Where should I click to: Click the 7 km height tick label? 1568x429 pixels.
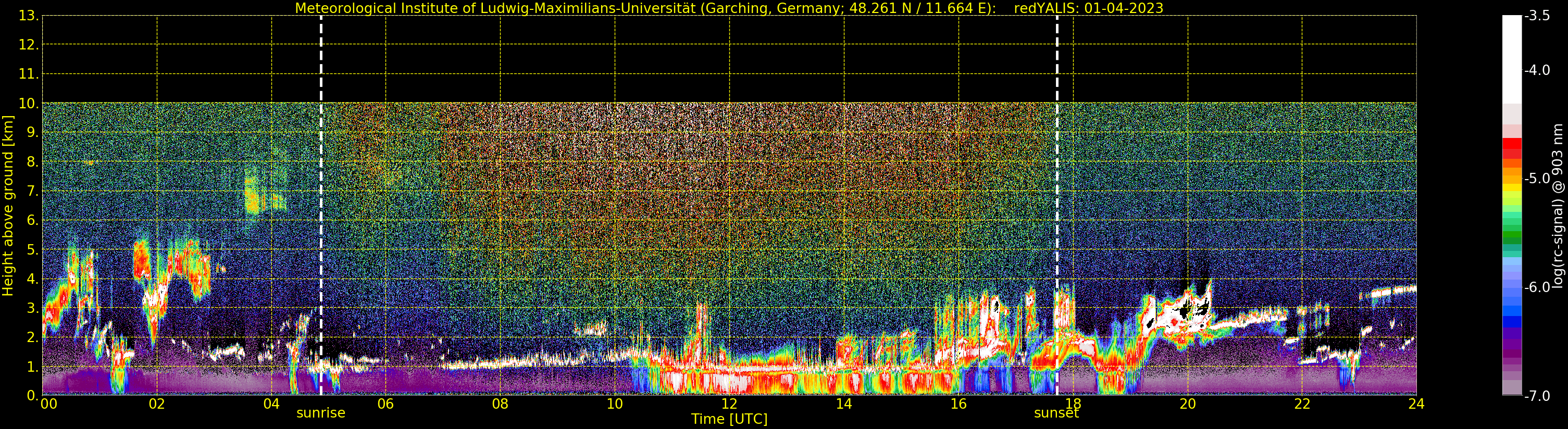[x=32, y=191]
